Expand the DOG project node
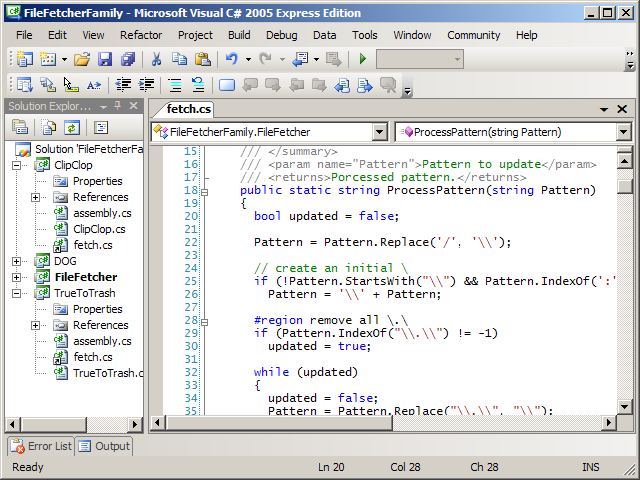This screenshot has width=640, height=480. [x=16, y=261]
